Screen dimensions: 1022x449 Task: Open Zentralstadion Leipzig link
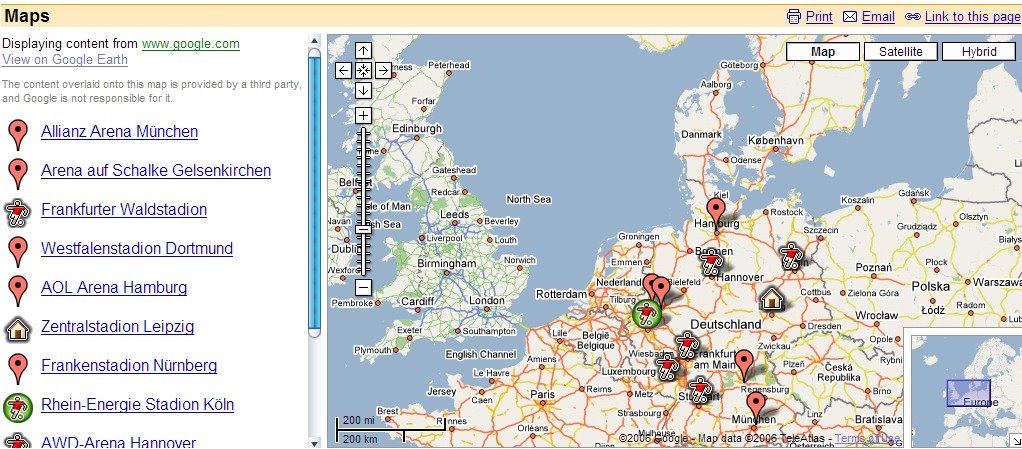(117, 326)
